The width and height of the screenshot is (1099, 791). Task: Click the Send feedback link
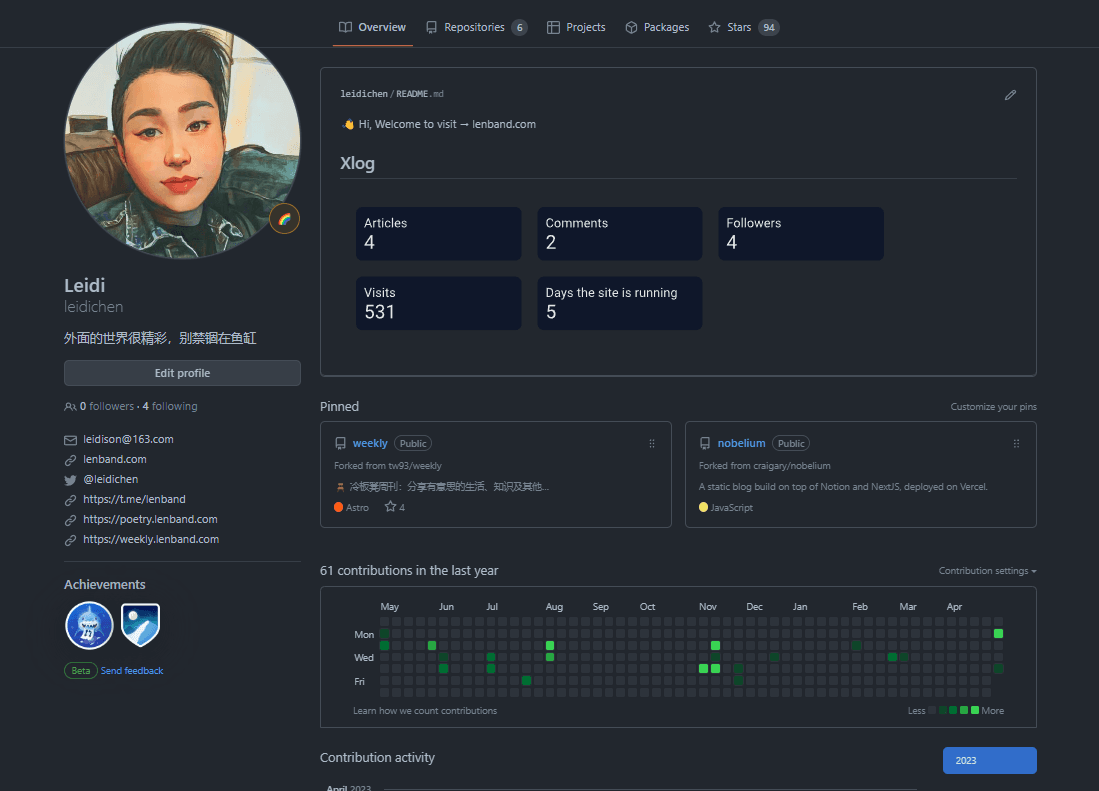[132, 670]
